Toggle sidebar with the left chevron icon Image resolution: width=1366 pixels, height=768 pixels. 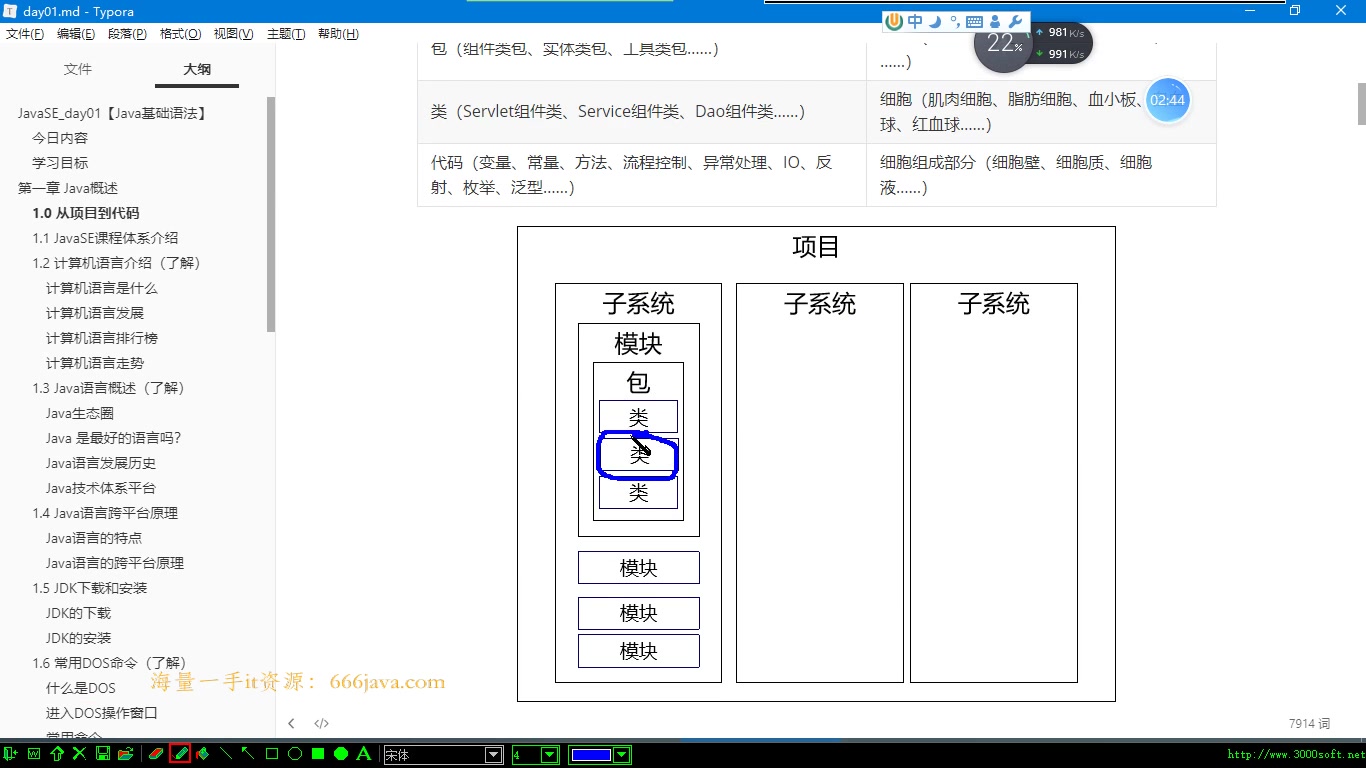[291, 723]
